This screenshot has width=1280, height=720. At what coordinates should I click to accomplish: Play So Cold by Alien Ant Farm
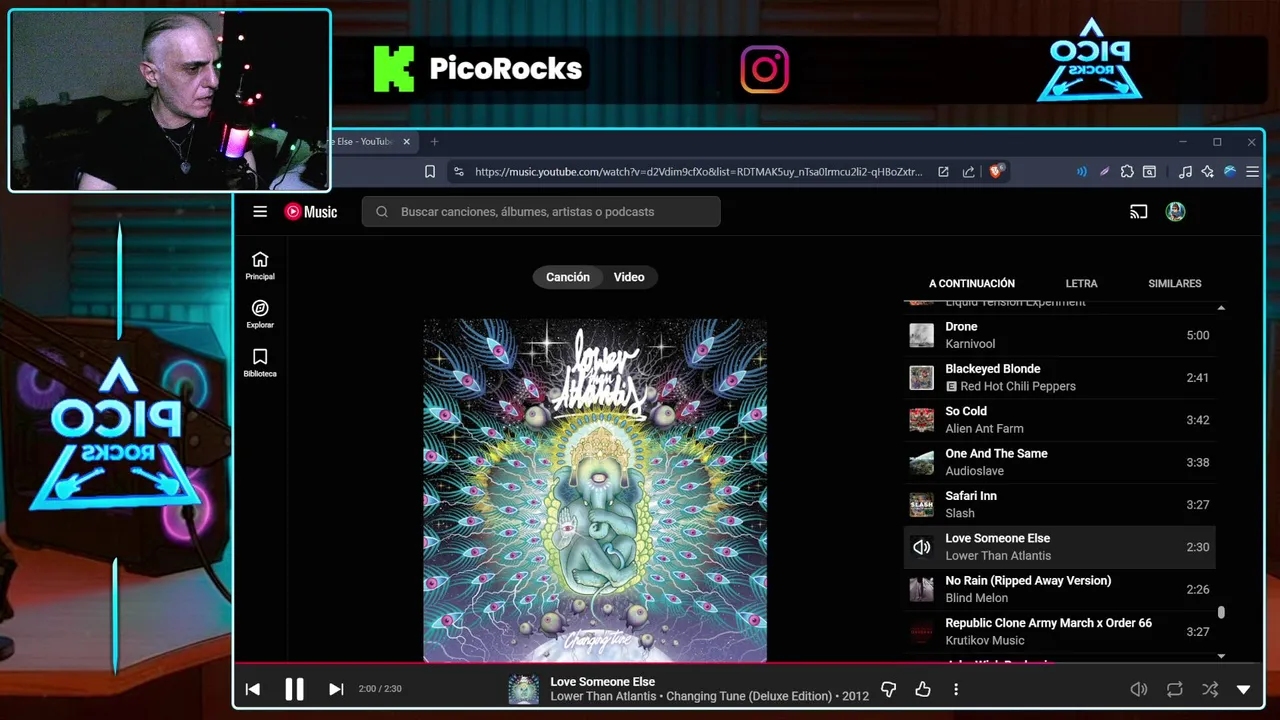click(x=1060, y=420)
